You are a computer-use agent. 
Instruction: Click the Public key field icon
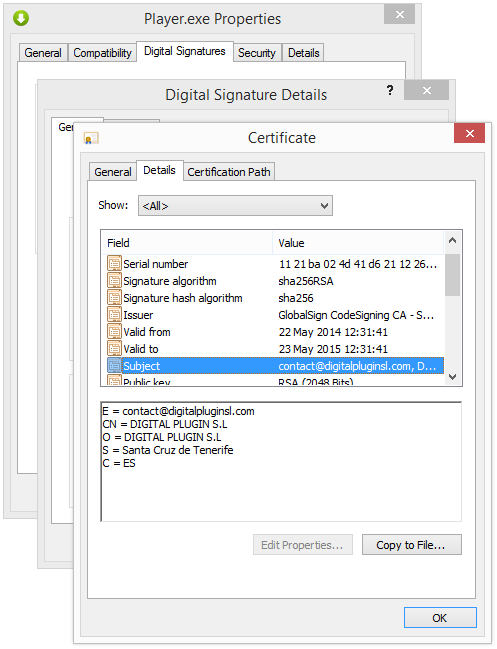(114, 380)
